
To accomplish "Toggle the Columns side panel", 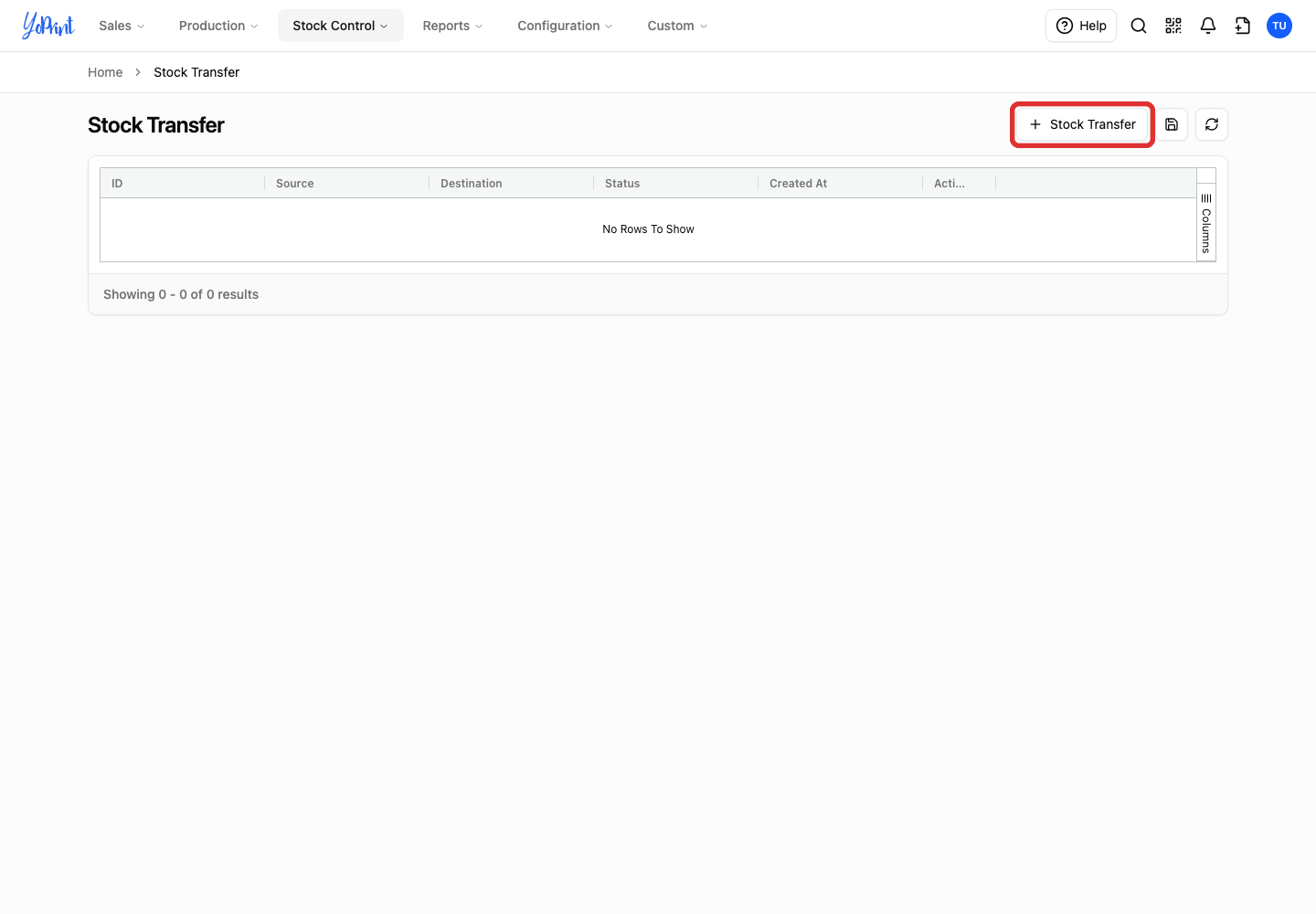I will point(1206,224).
